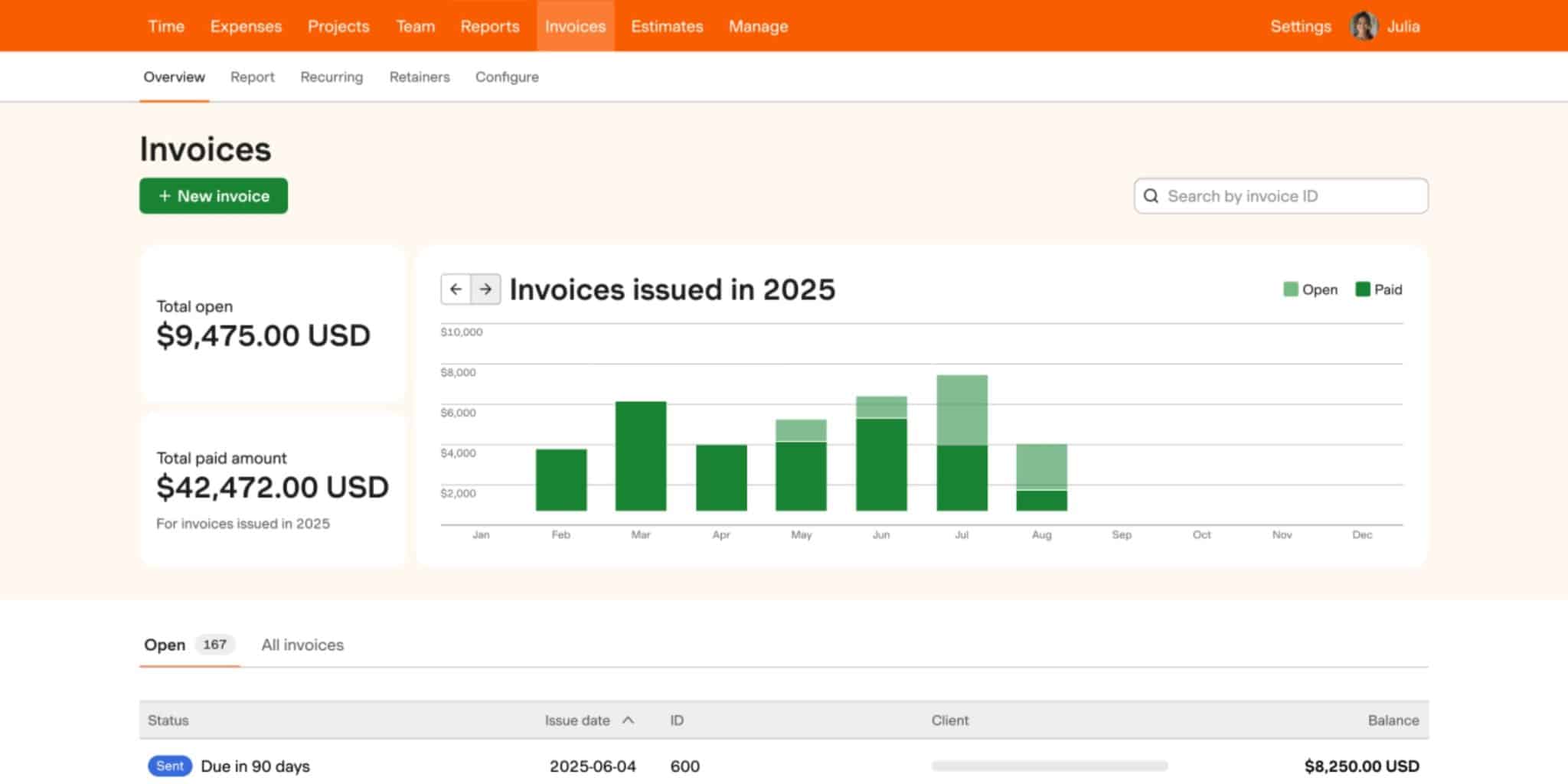Open Settings in the top bar

pos(1300,26)
